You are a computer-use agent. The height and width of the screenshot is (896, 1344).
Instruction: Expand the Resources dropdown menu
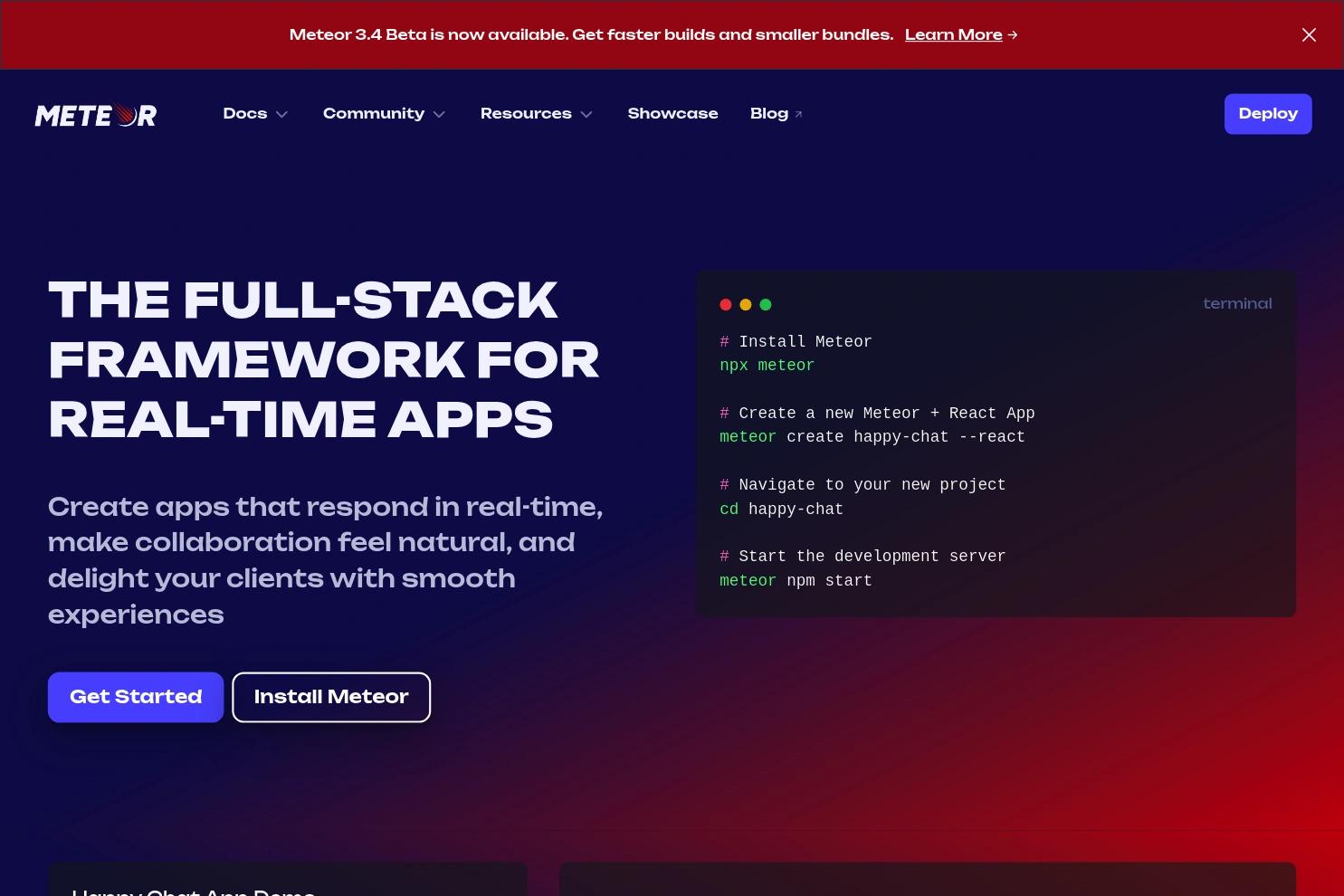point(536,114)
